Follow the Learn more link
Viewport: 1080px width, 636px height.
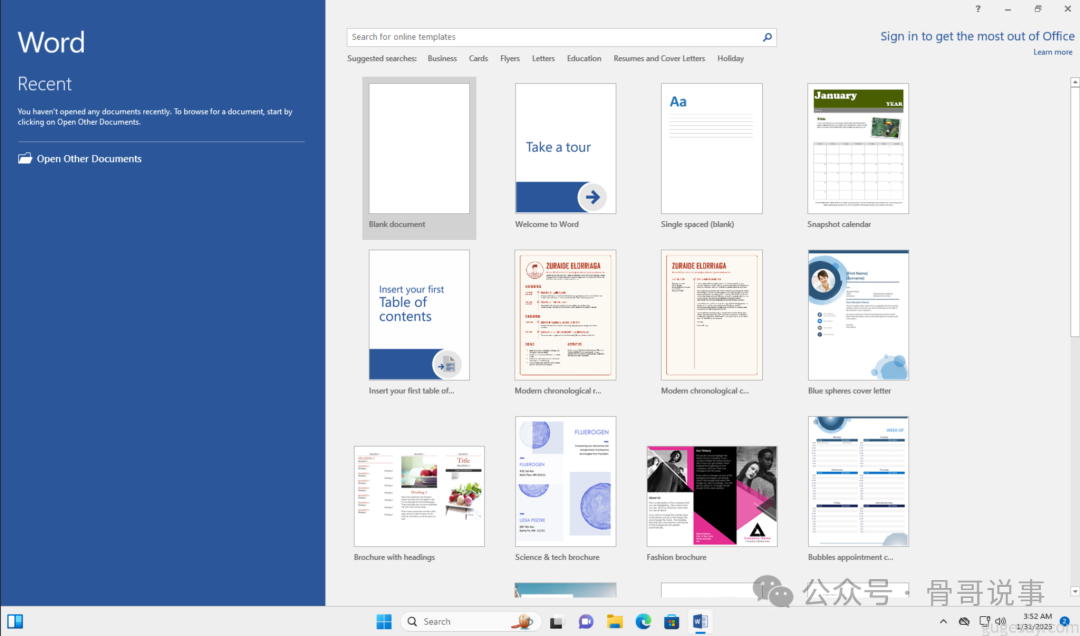pyautogui.click(x=1052, y=52)
